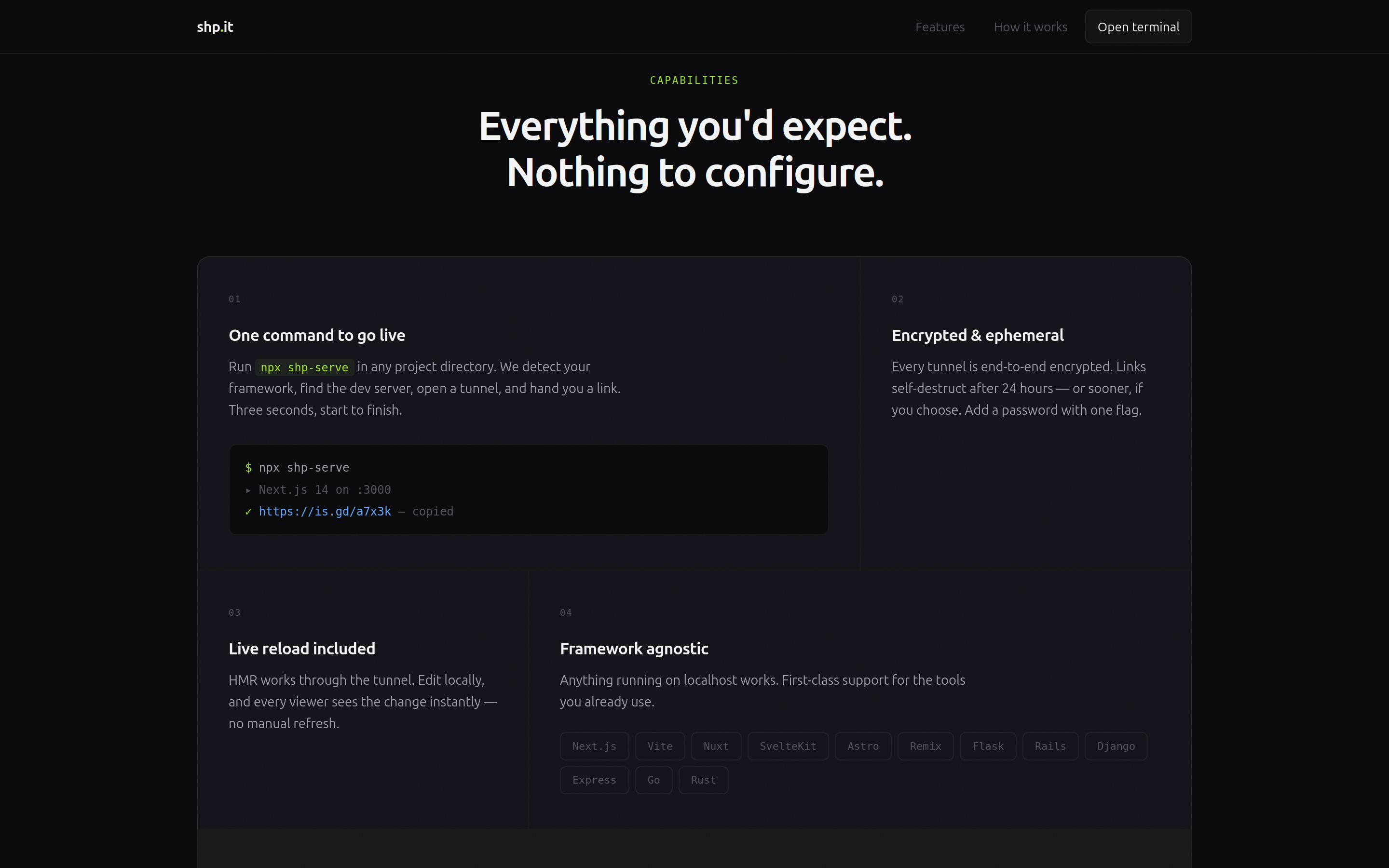Click the green dollar prompt in terminal
Viewport: 1389px width, 868px height.
pos(248,468)
